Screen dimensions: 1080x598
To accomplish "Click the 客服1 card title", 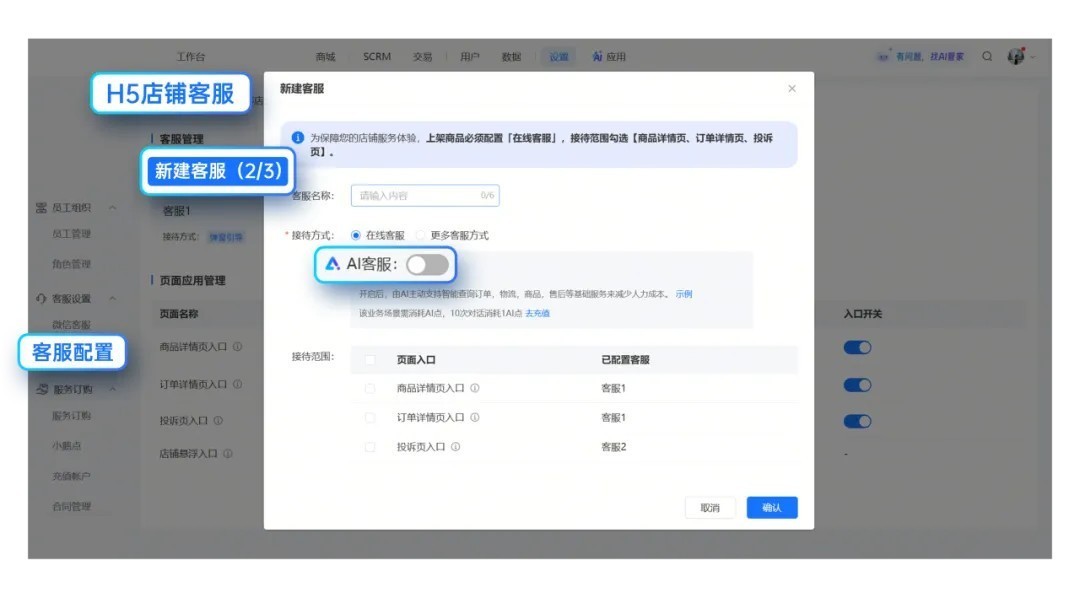I will click(x=176, y=211).
